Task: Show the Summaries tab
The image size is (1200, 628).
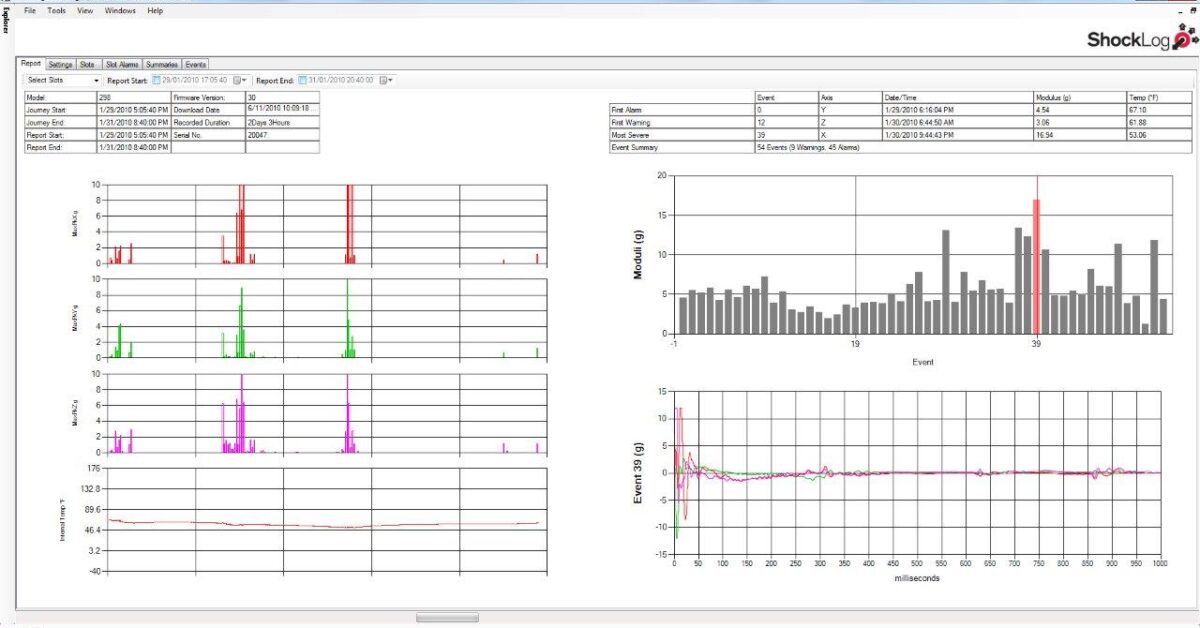Action: pyautogui.click(x=161, y=64)
